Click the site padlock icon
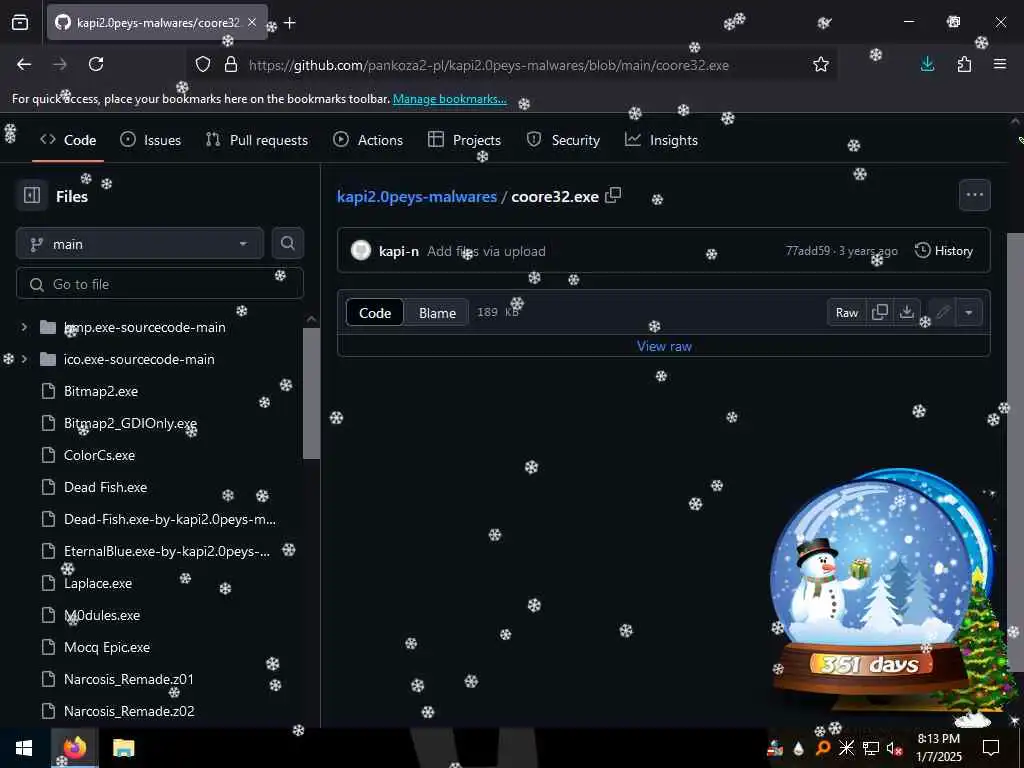The height and width of the screenshot is (768, 1024). point(231,64)
